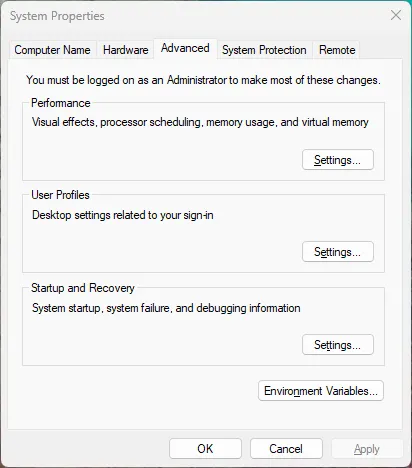Go to the System Protection tab
Screen dimensions: 412x468
(264, 50)
